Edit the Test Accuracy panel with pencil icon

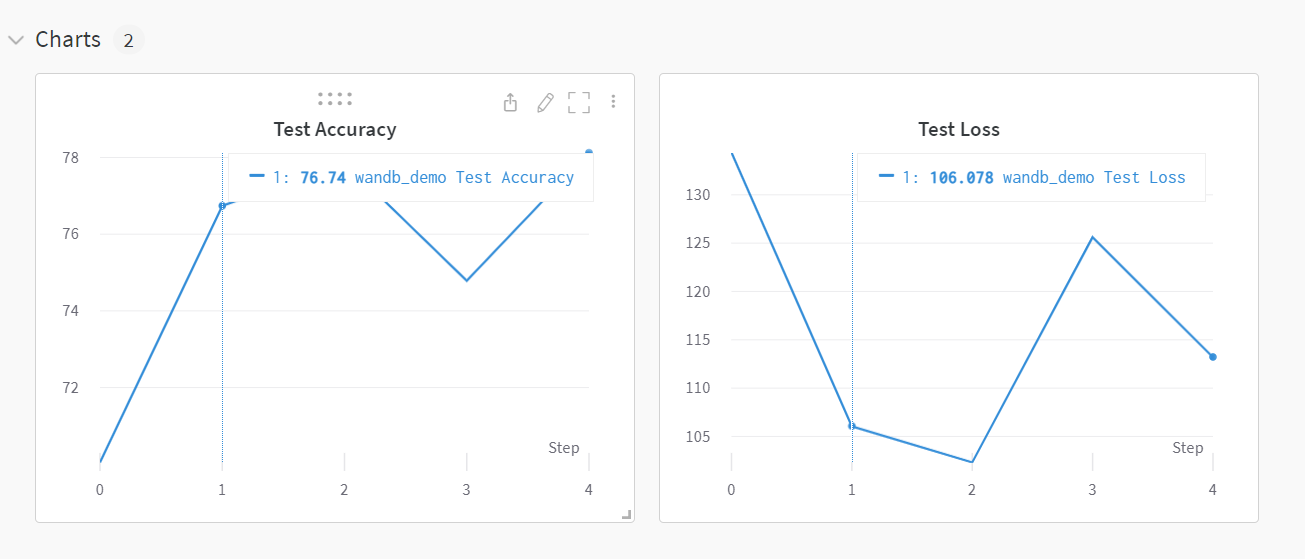pos(545,102)
